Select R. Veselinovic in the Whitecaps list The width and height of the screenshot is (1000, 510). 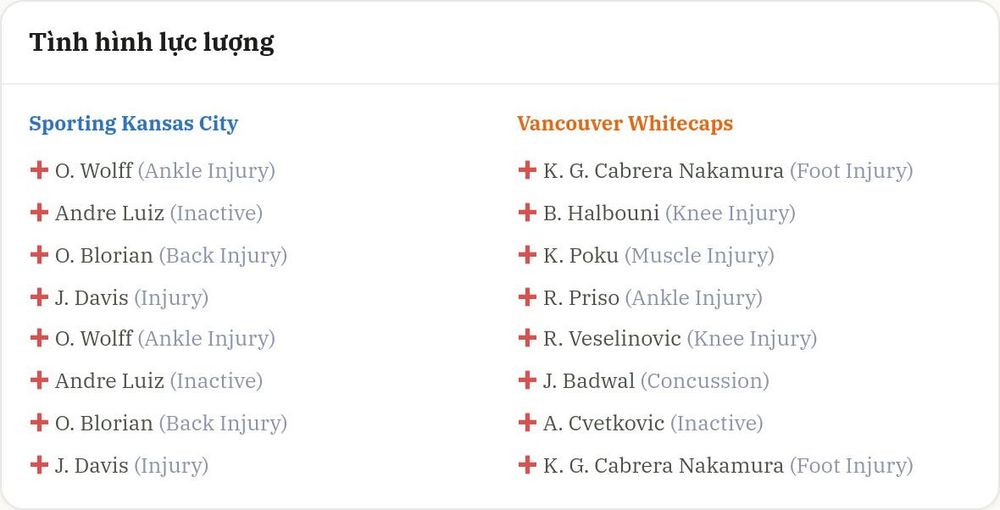(612, 339)
